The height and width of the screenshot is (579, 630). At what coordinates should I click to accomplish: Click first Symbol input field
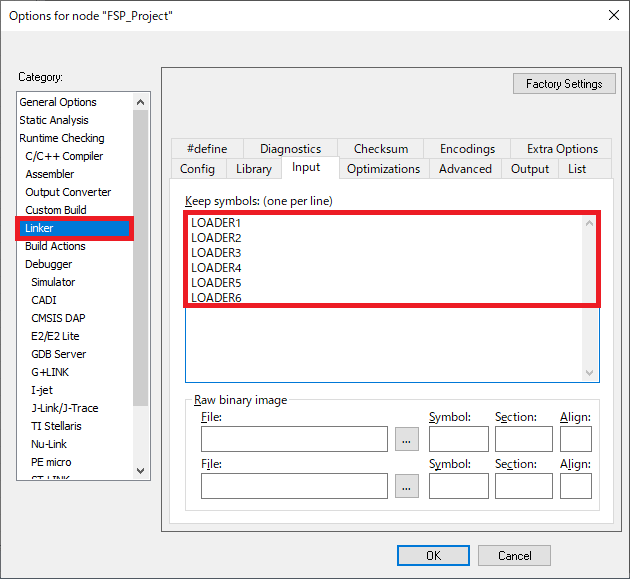pyautogui.click(x=458, y=439)
